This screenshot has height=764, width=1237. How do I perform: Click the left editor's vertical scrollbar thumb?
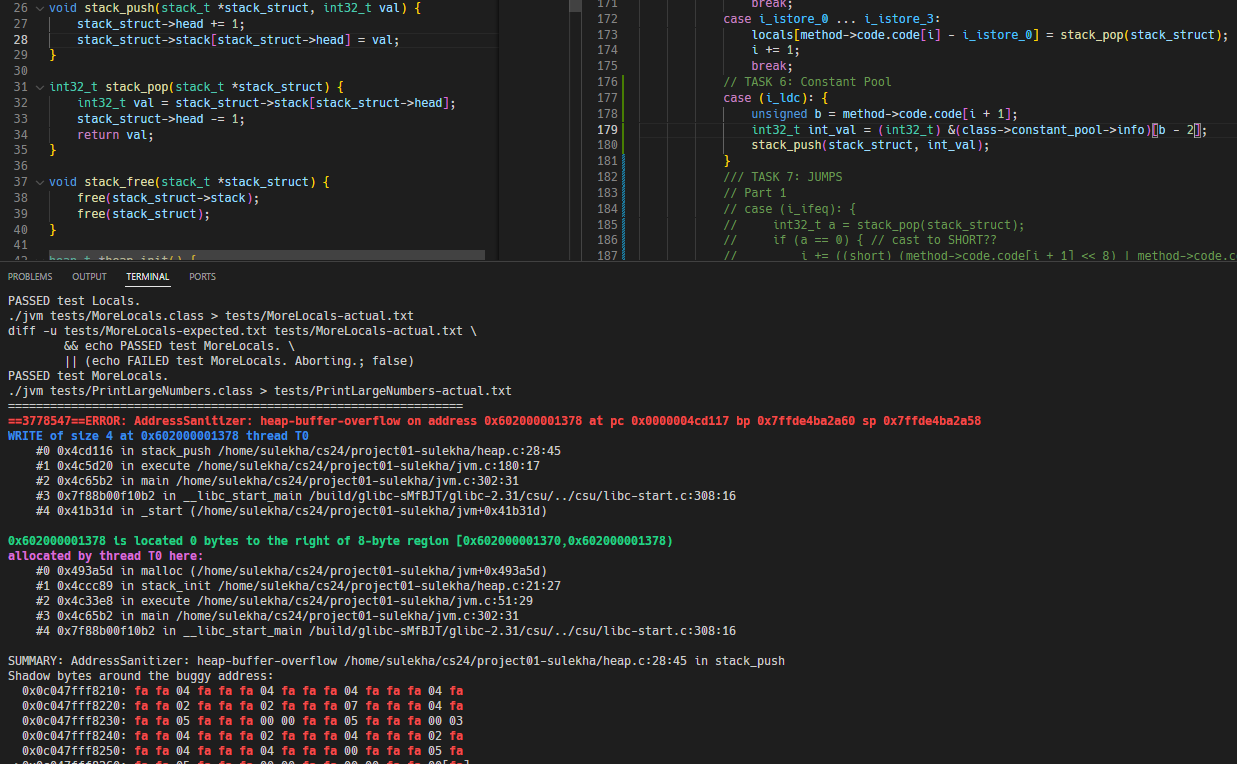point(575,5)
